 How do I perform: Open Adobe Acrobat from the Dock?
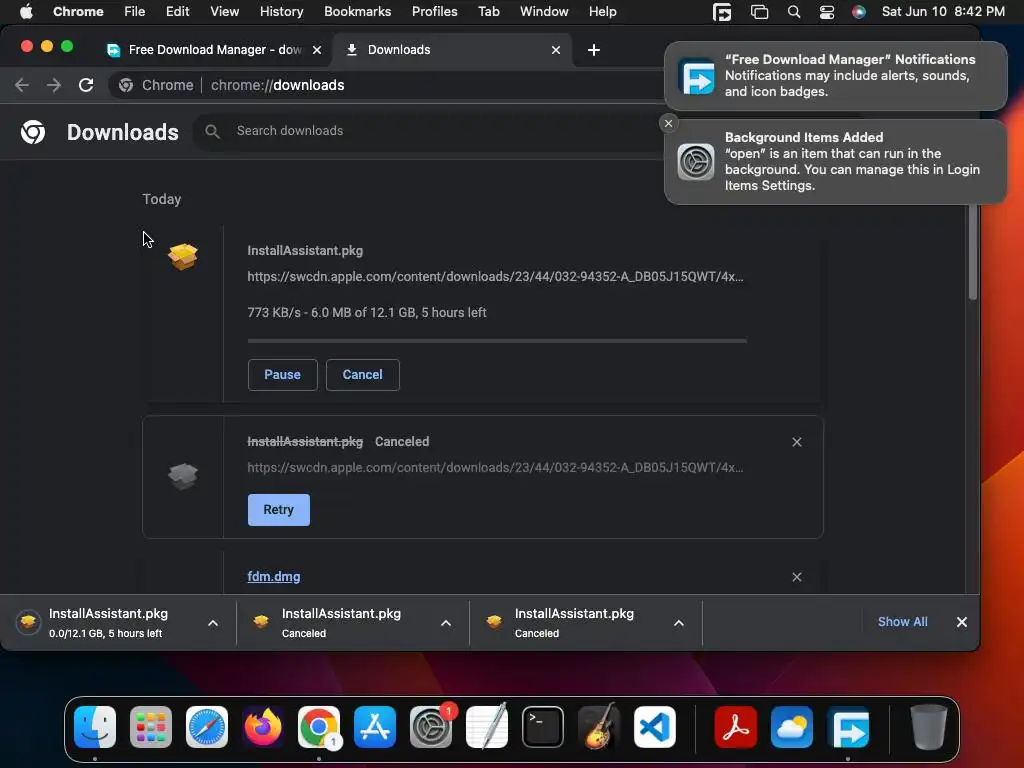(735, 727)
